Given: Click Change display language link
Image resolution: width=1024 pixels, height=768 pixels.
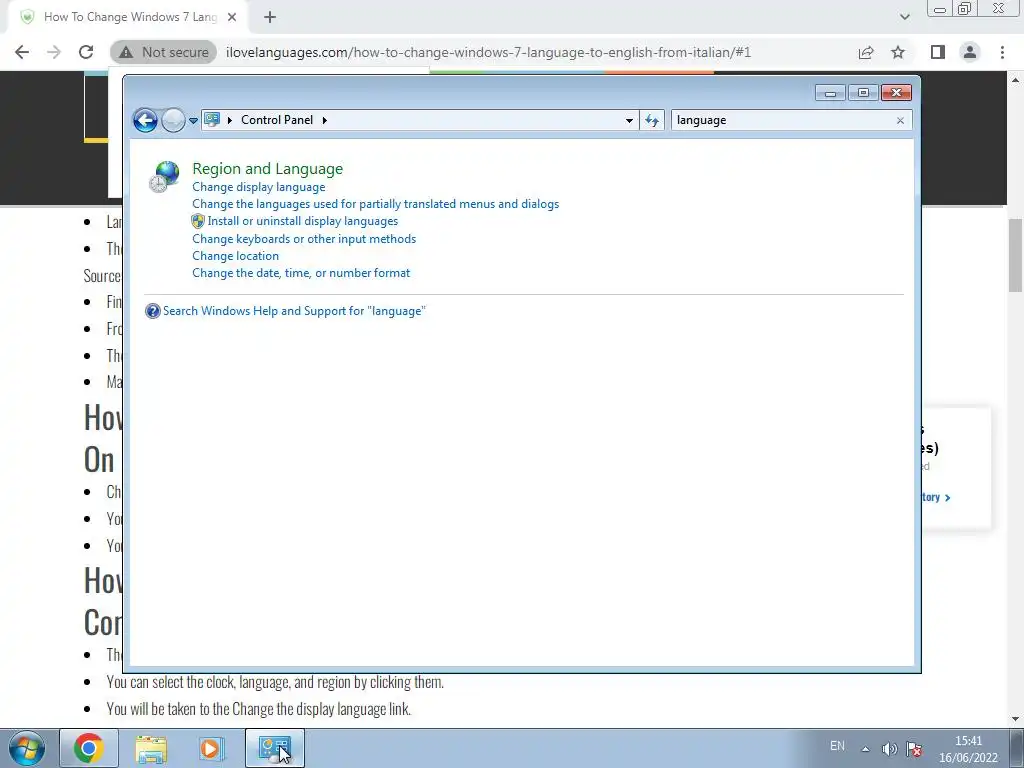Looking at the screenshot, I should click(x=259, y=187).
